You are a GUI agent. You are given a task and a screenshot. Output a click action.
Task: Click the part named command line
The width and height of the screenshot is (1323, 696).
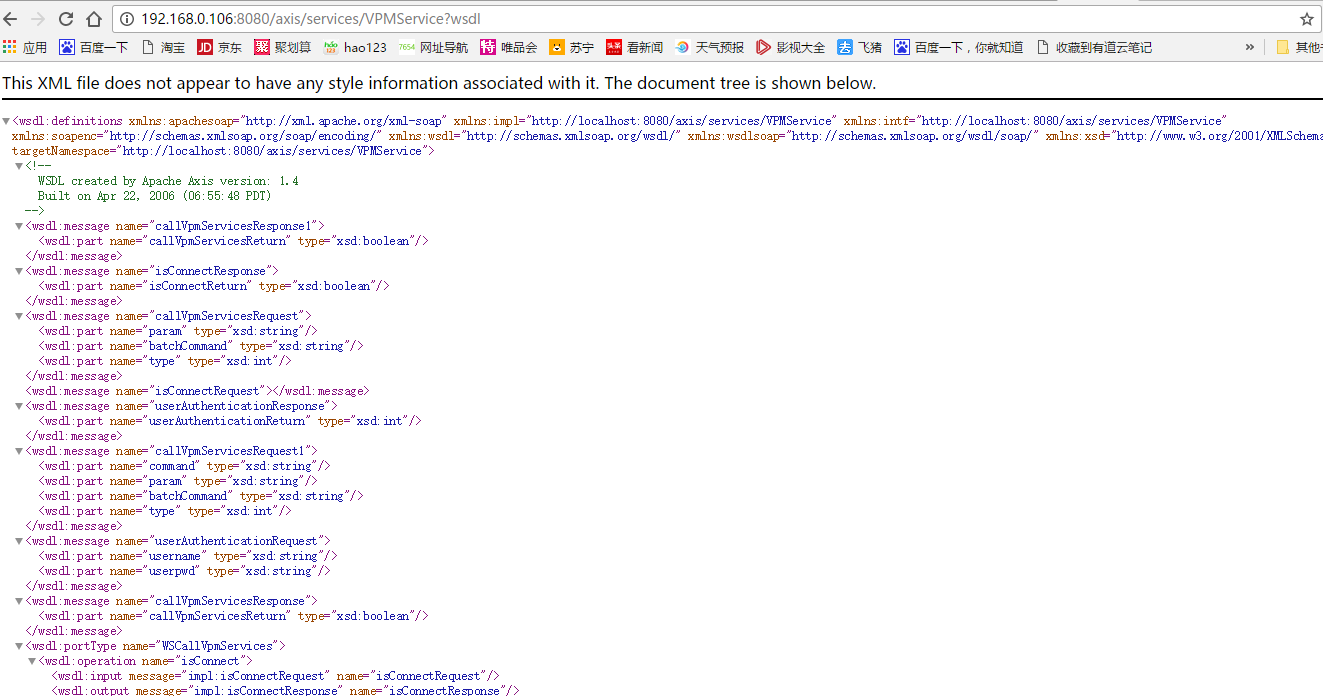[184, 466]
